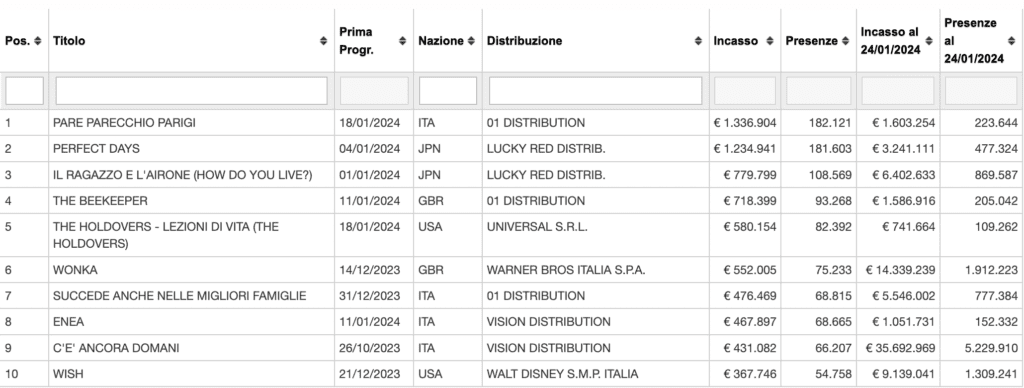Click the WISH row title

(68, 374)
